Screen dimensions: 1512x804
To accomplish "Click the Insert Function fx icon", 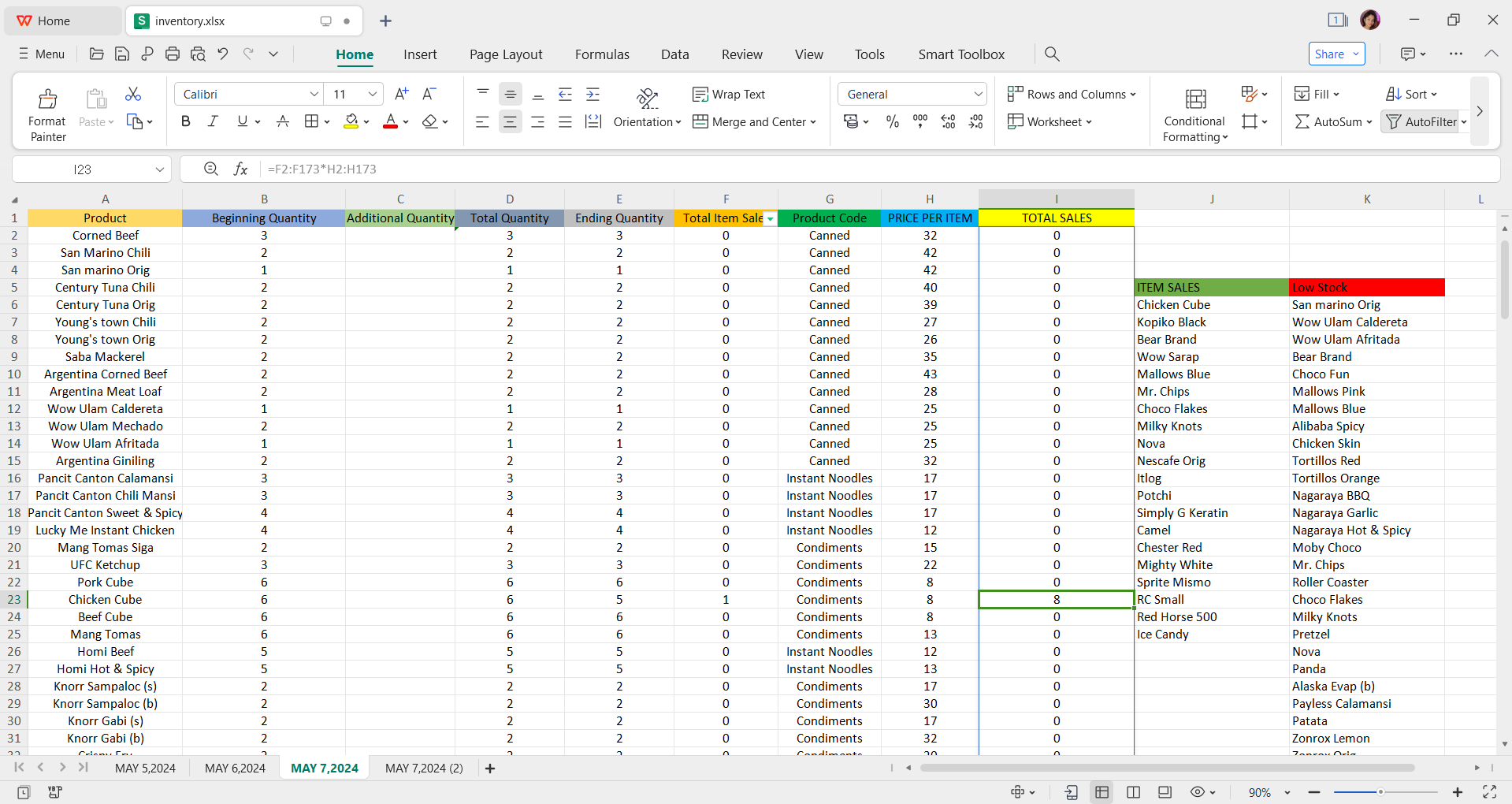I will (241, 169).
